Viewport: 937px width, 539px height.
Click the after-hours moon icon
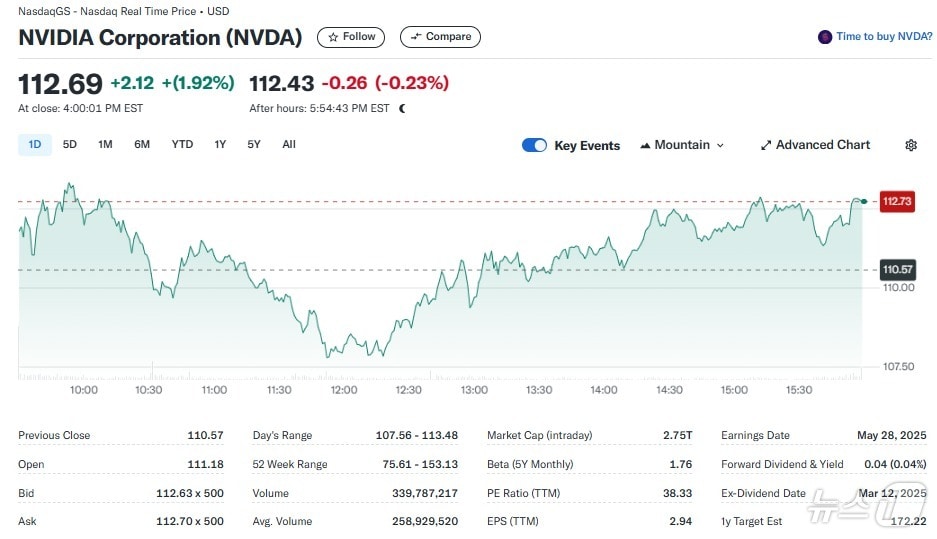pos(402,108)
